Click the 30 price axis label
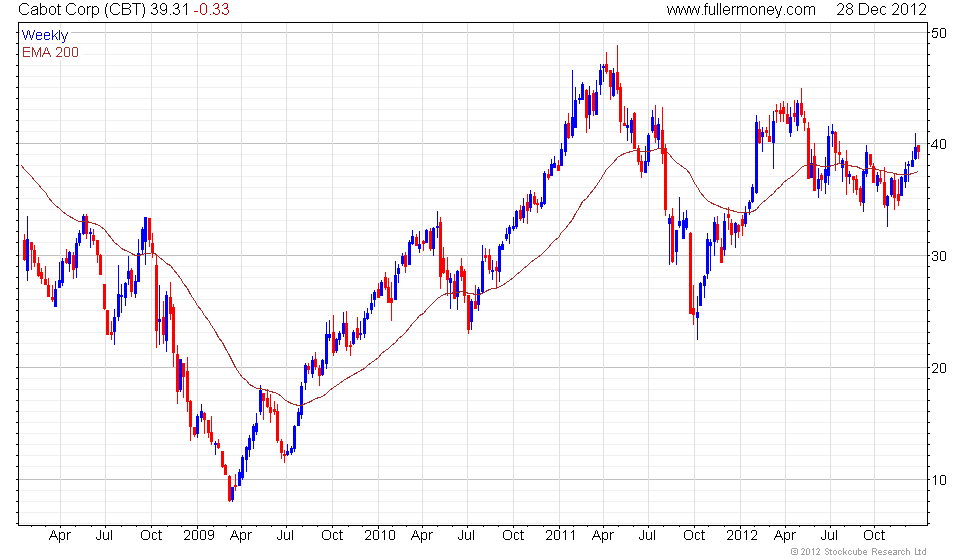 (x=939, y=256)
